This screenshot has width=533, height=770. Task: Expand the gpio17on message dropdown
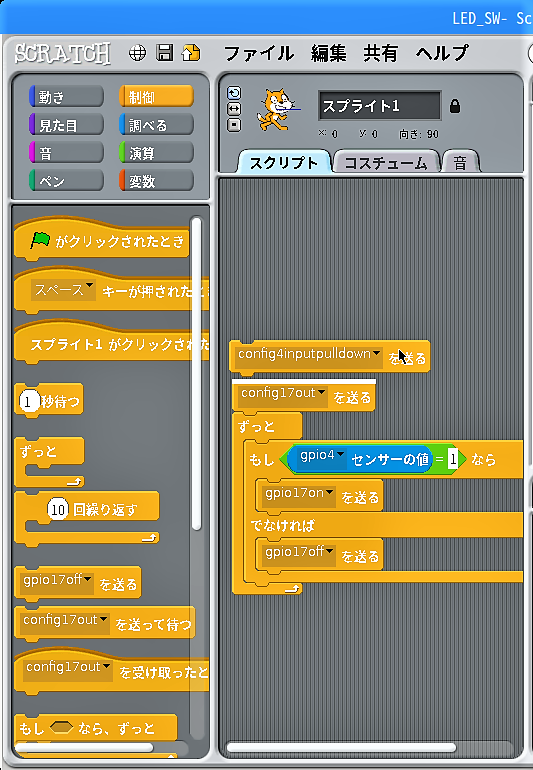330,492
